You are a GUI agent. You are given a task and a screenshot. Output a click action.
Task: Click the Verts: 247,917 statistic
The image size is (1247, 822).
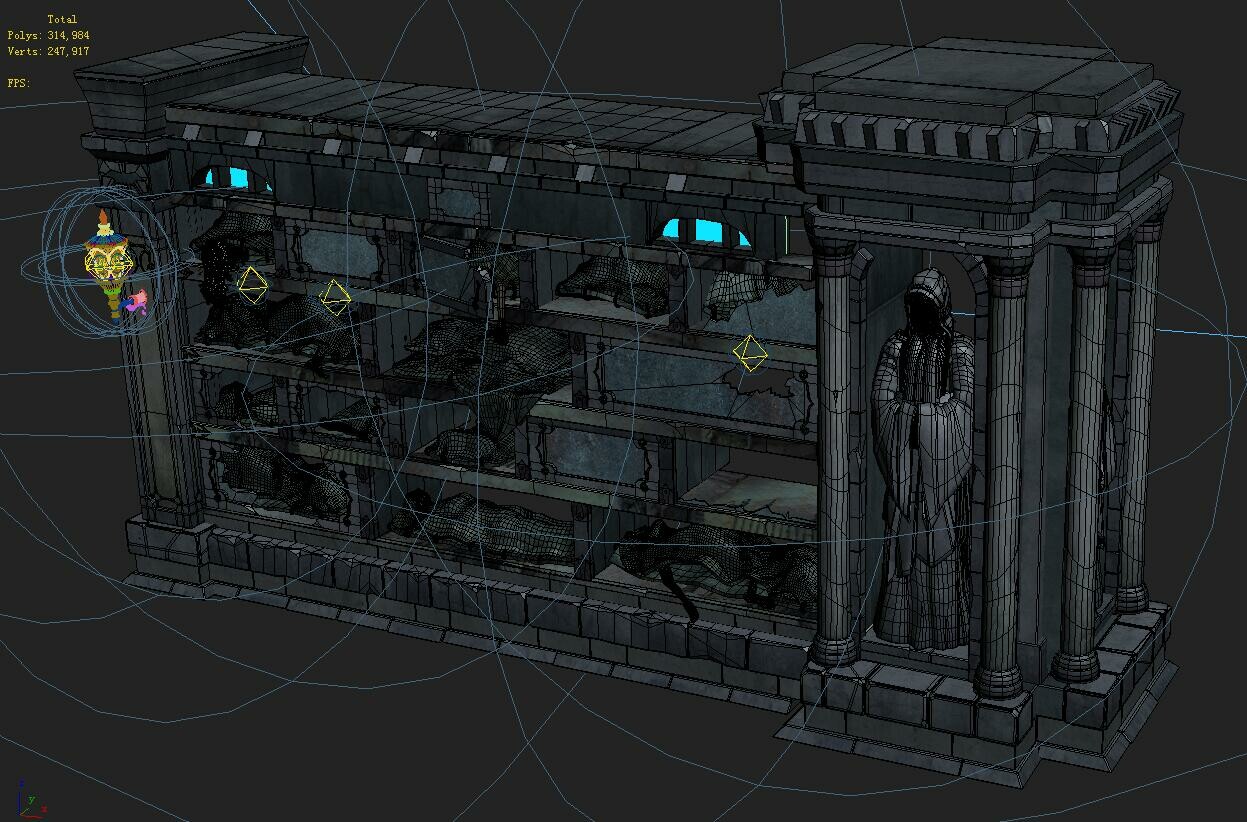(48, 51)
